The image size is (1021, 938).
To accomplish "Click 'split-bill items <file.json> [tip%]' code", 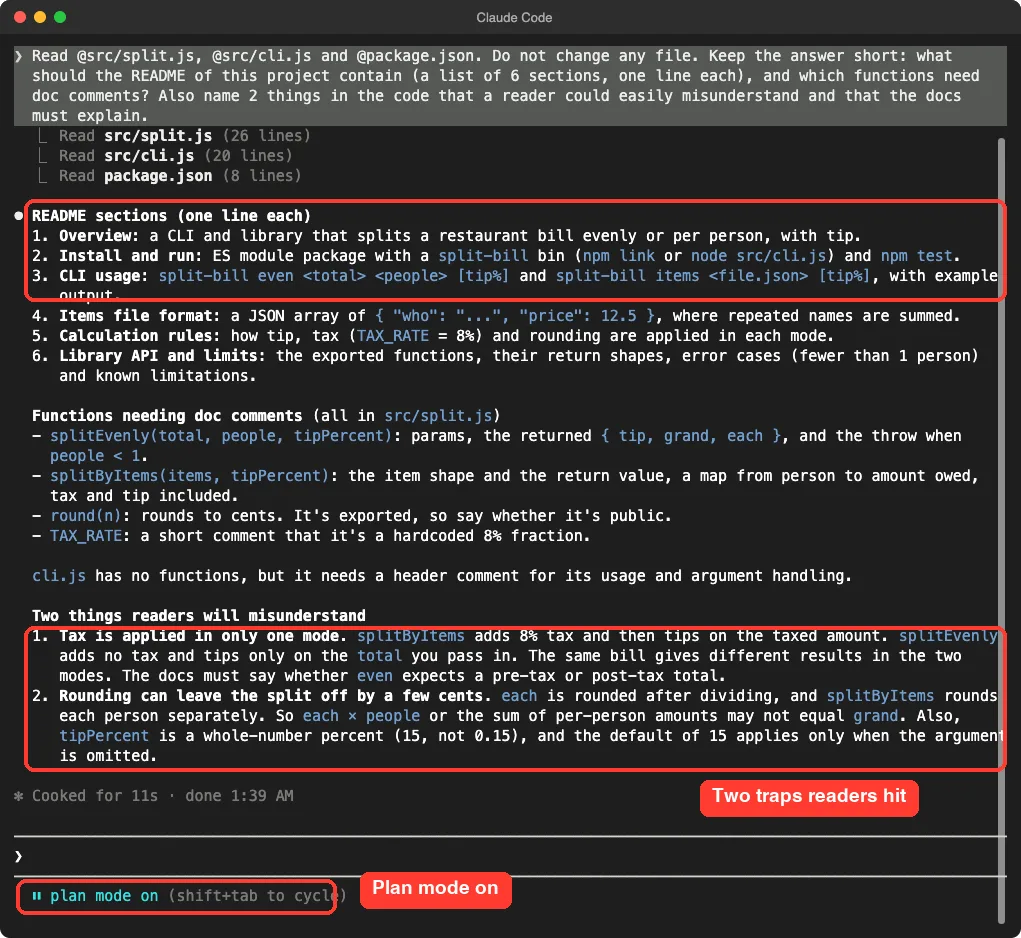I will click(x=712, y=276).
